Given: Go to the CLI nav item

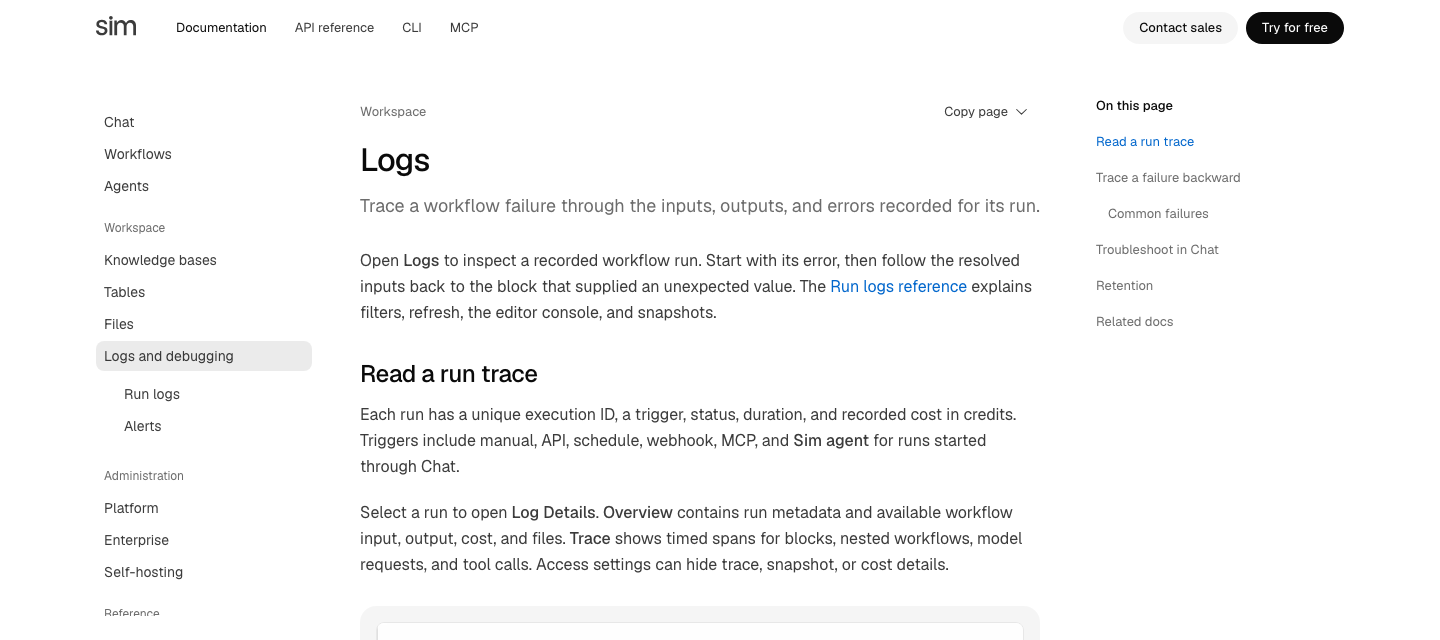Looking at the screenshot, I should pos(412,28).
